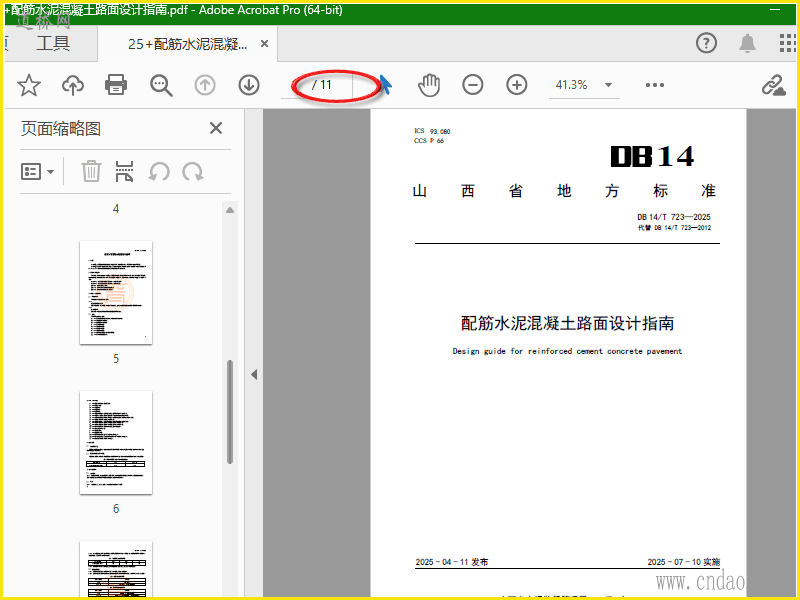
Task: Activate the hand pan tool
Action: tap(429, 85)
